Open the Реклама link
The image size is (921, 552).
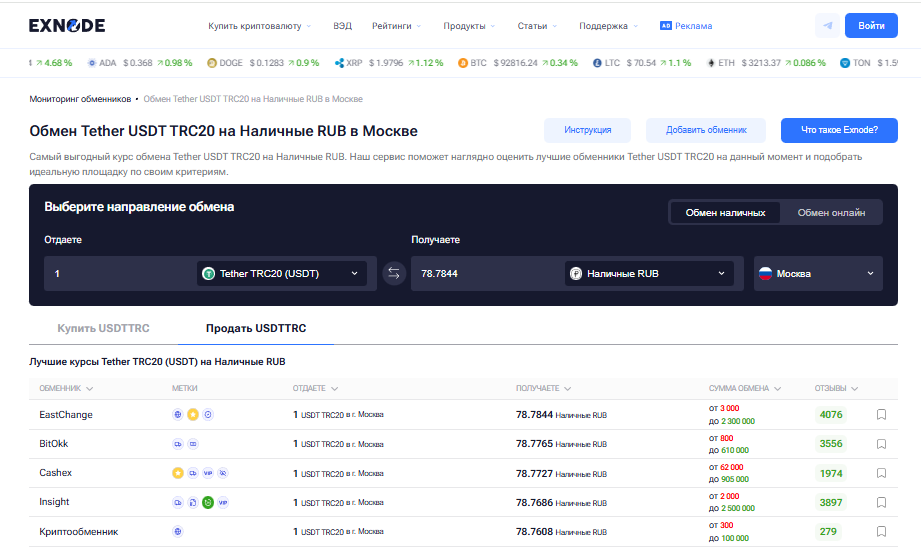pos(686,26)
